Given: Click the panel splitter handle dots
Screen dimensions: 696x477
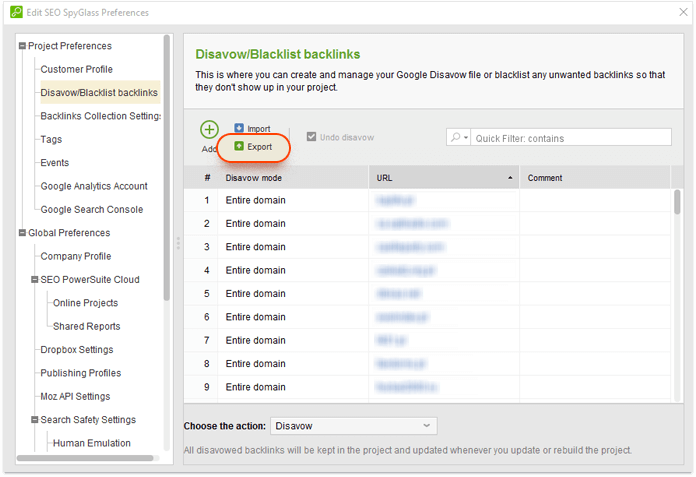Looking at the screenshot, I should (178, 243).
